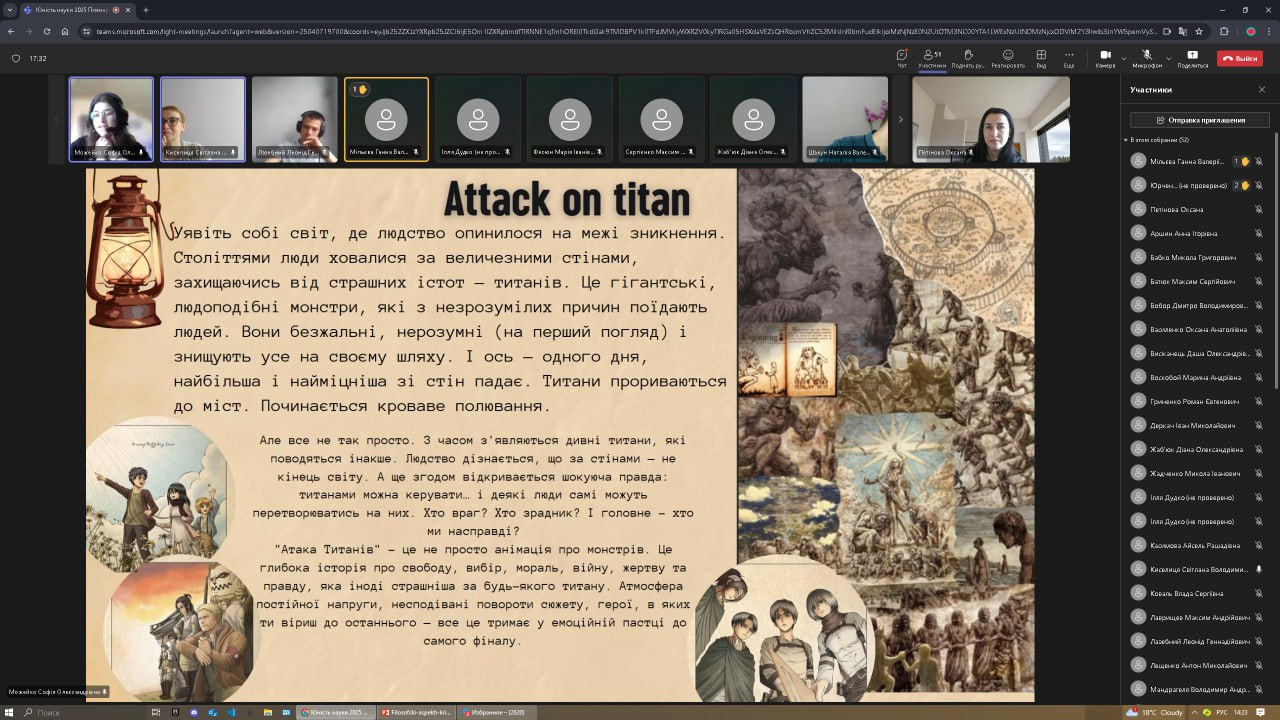This screenshot has height=720, width=1280.
Task: Open the Чат (chat) panel
Action: (901, 57)
